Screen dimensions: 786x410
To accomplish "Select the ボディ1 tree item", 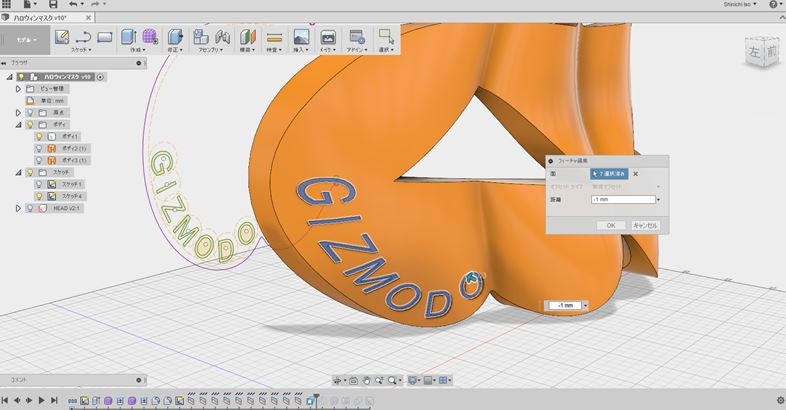I will click(58, 136).
